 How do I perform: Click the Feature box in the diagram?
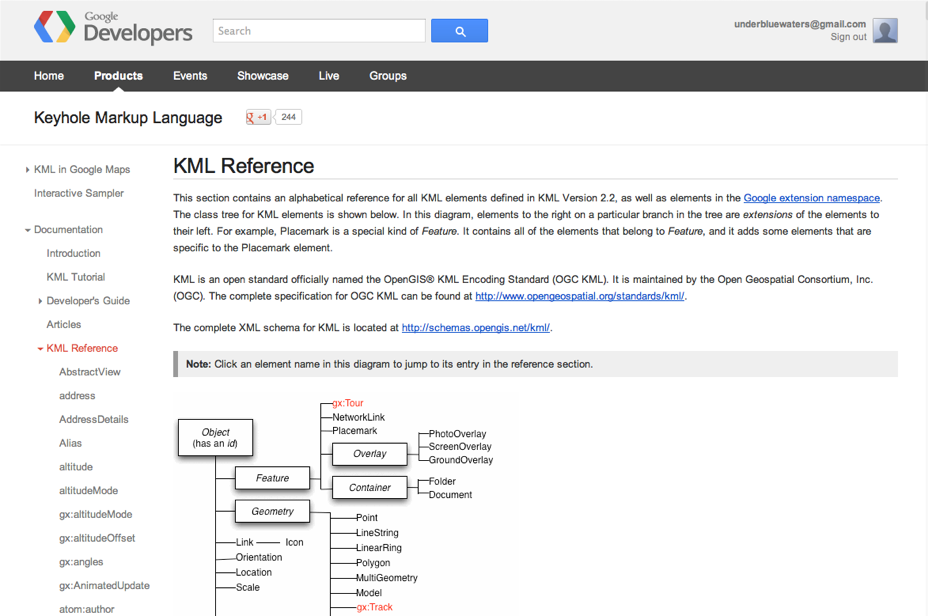click(272, 478)
